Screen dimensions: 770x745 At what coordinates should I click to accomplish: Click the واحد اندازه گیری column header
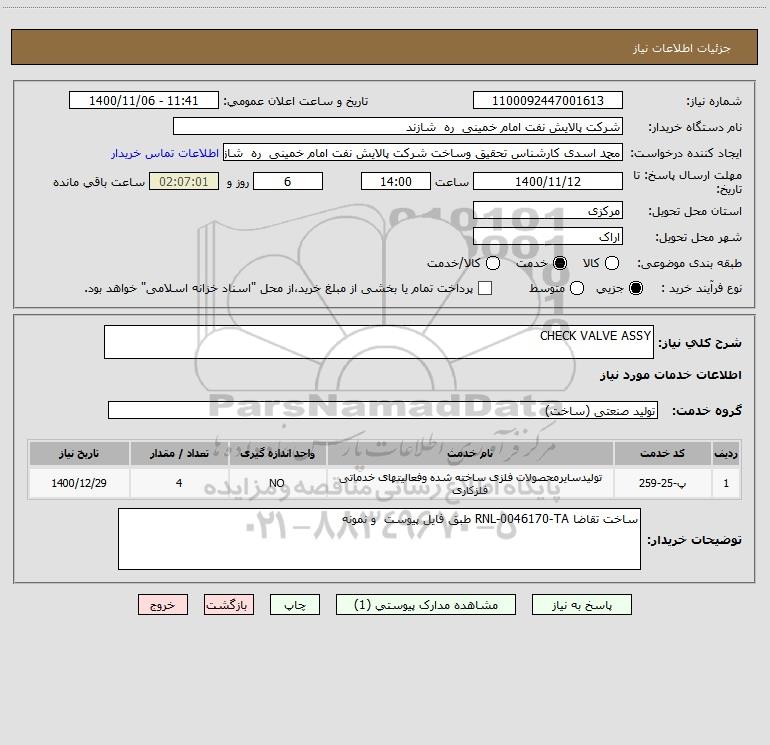click(277, 453)
